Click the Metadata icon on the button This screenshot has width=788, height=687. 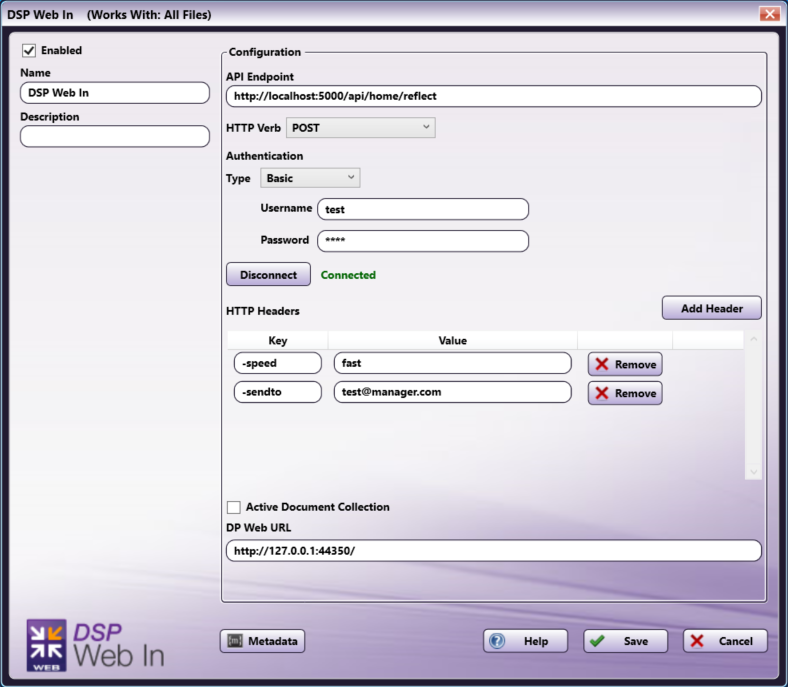click(235, 641)
